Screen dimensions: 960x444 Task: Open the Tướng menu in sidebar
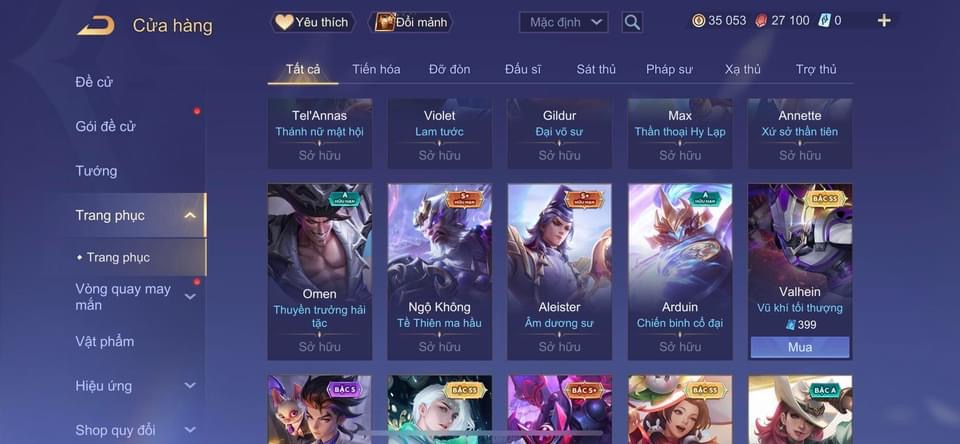point(96,171)
